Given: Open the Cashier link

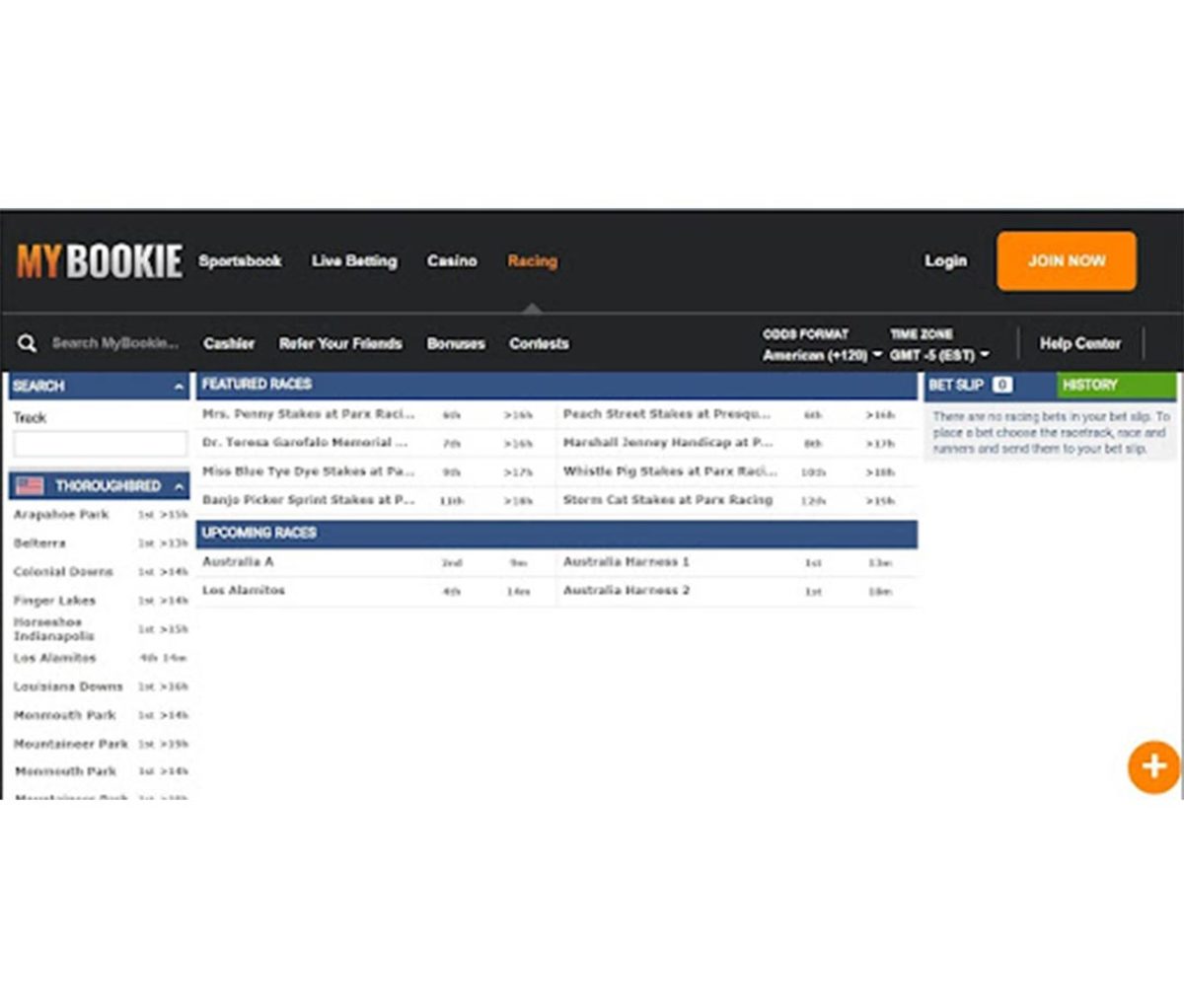Looking at the screenshot, I should pyautogui.click(x=229, y=343).
